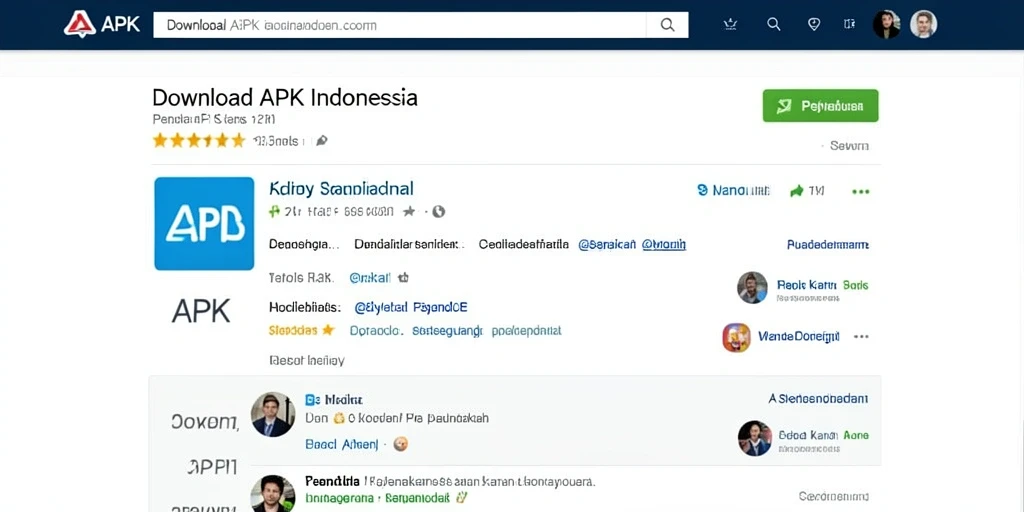Click the header search icon beside crown
The height and width of the screenshot is (512, 1024).
773,24
